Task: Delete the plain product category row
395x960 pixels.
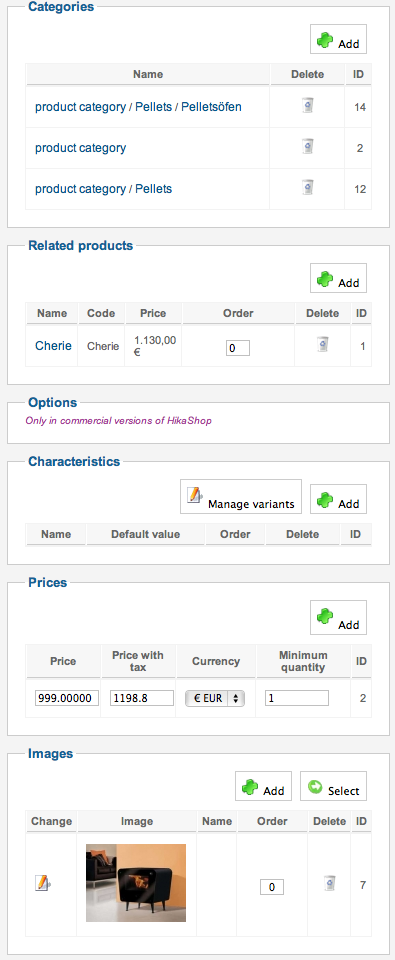Action: pos(308,146)
